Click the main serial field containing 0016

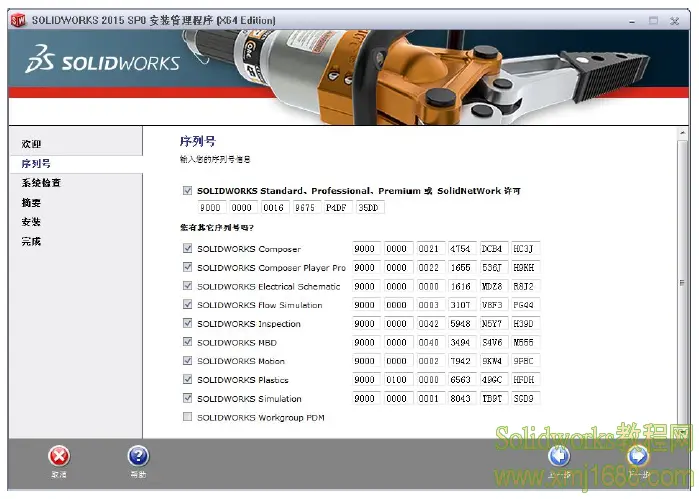(273, 207)
